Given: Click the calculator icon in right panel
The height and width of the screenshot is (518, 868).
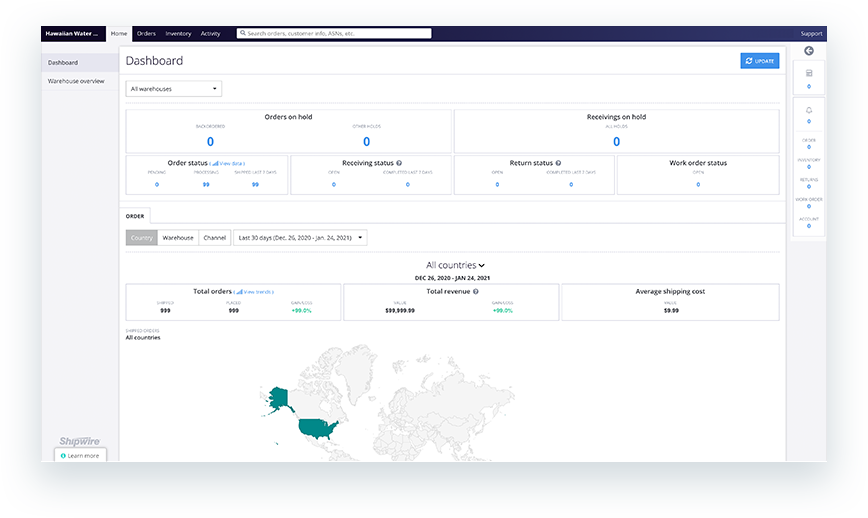Looking at the screenshot, I should 808,73.
